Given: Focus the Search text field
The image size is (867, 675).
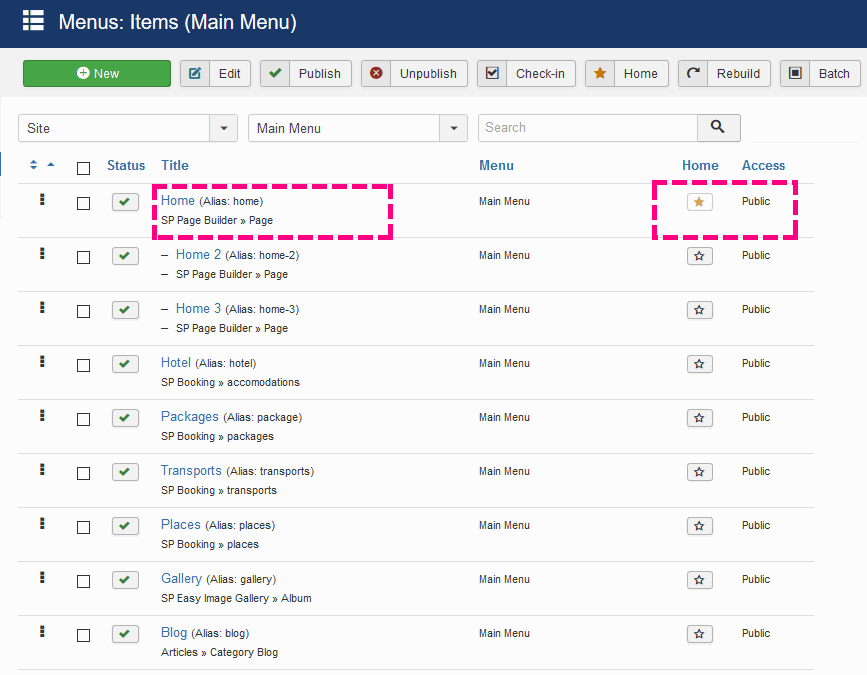Looking at the screenshot, I should click(x=587, y=127).
